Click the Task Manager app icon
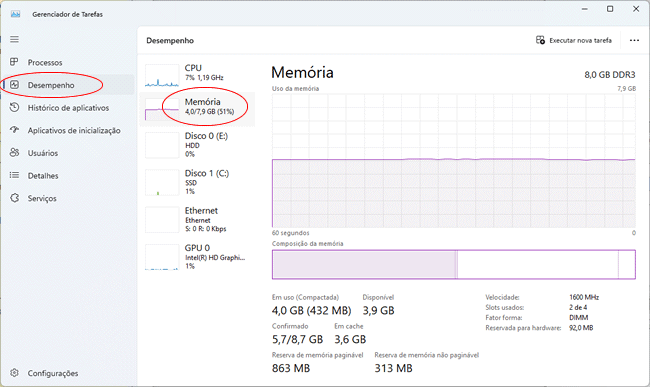Viewport: 650px width, 387px height. (x=15, y=14)
